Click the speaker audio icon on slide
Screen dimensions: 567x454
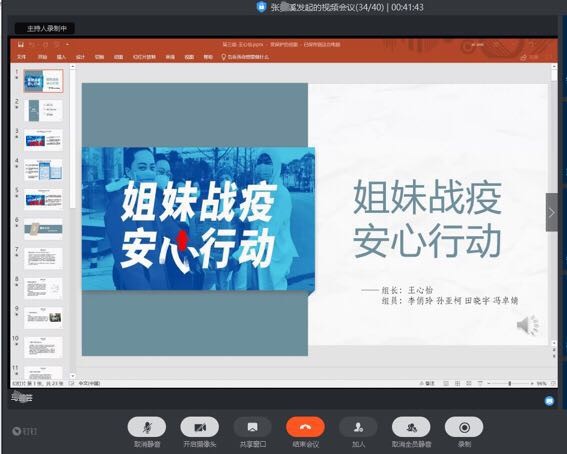pyautogui.click(x=528, y=325)
